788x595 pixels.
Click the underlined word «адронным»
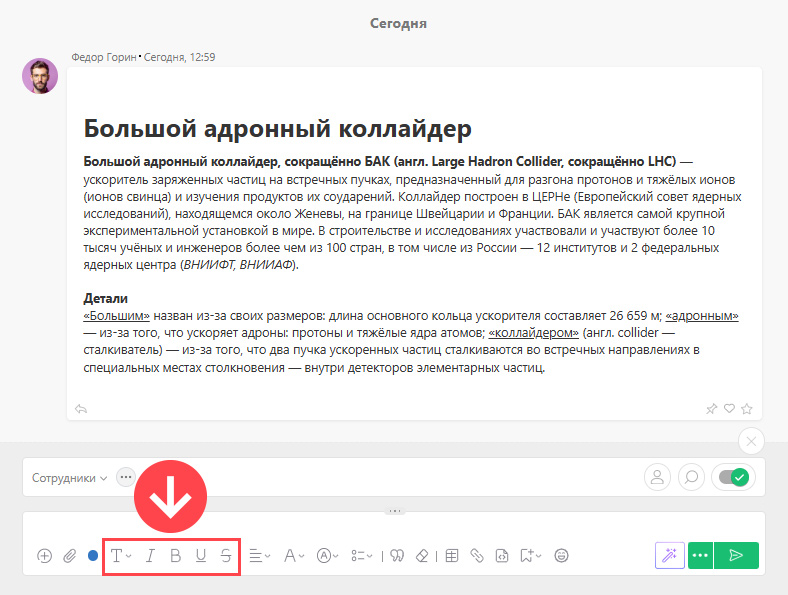[702, 316]
